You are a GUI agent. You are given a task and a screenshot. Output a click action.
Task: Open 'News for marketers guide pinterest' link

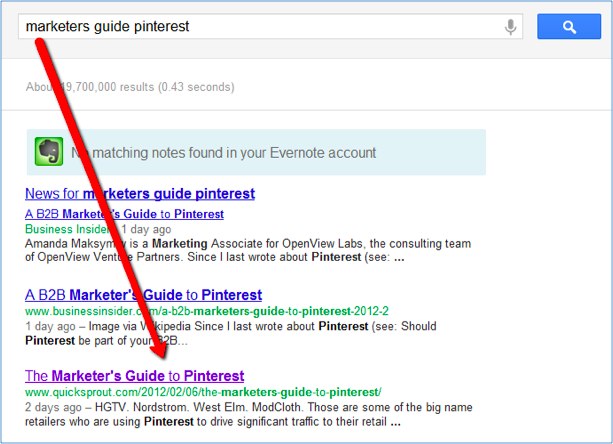tap(139, 194)
